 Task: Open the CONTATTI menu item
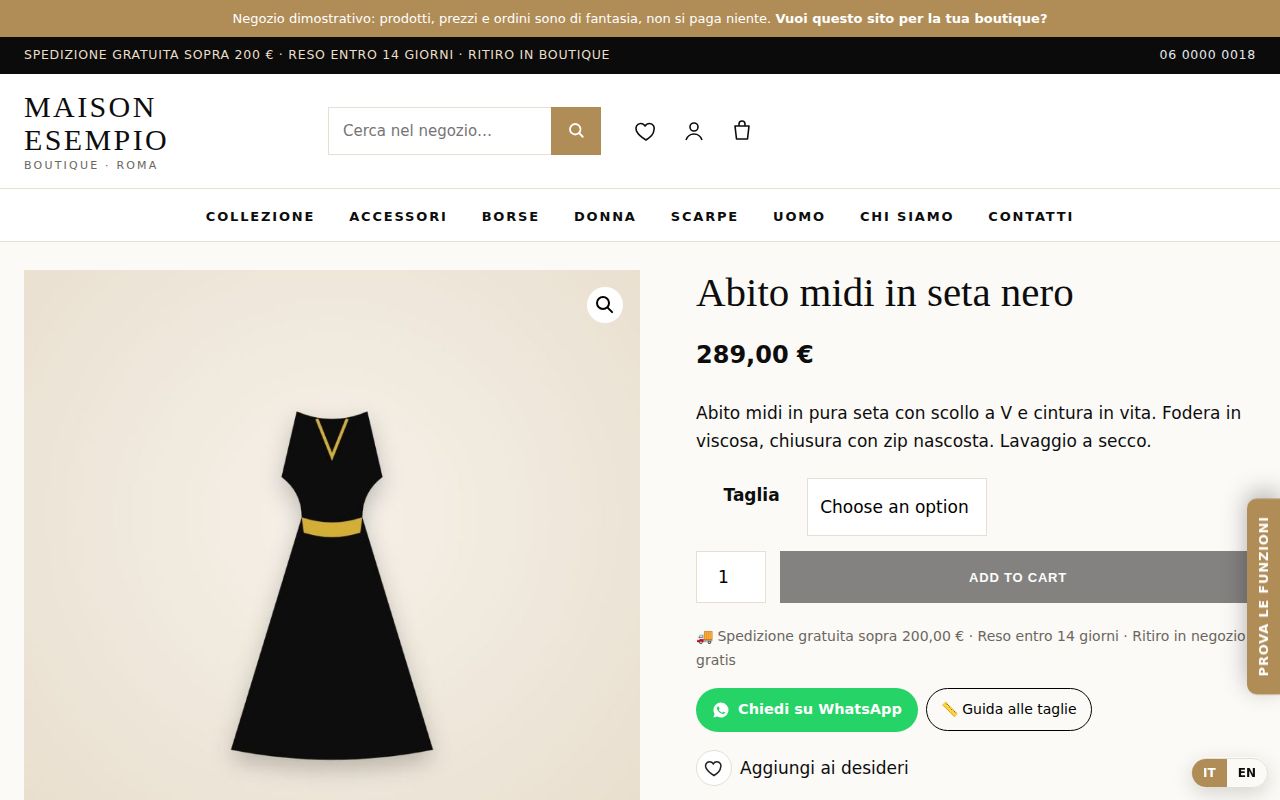pyautogui.click(x=1031, y=216)
